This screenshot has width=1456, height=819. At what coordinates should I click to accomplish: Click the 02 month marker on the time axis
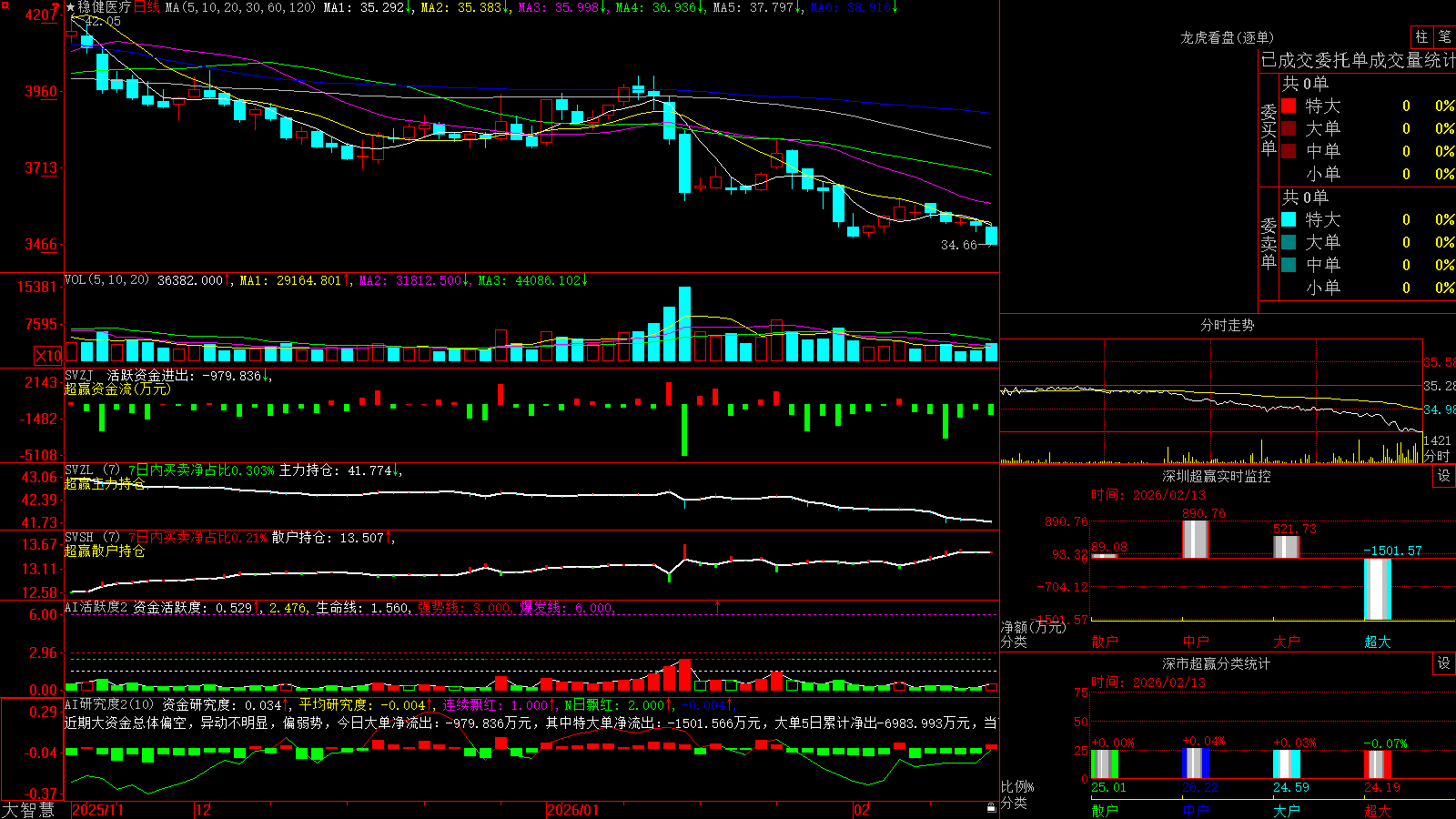[x=862, y=810]
